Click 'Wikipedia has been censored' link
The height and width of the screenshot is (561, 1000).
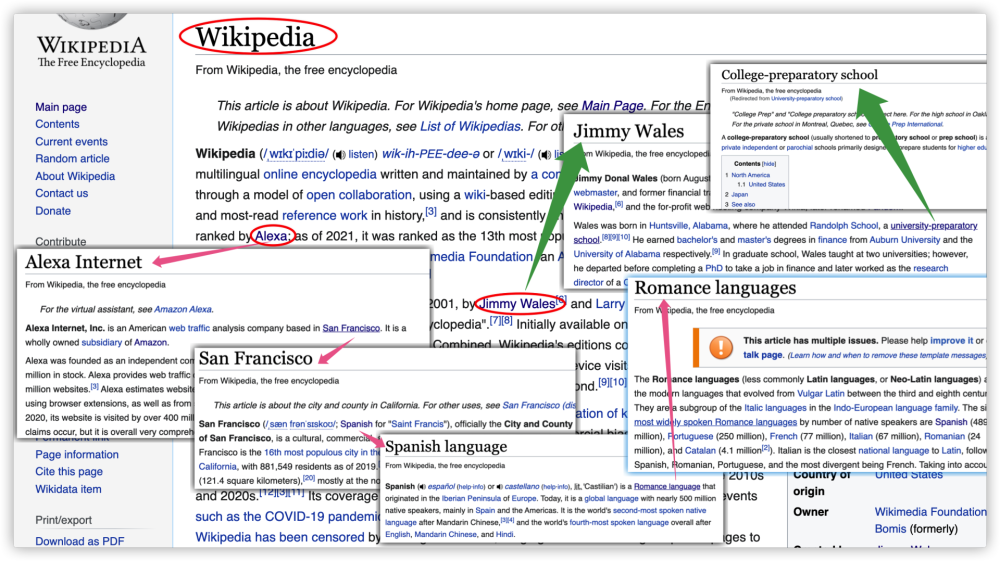point(280,537)
